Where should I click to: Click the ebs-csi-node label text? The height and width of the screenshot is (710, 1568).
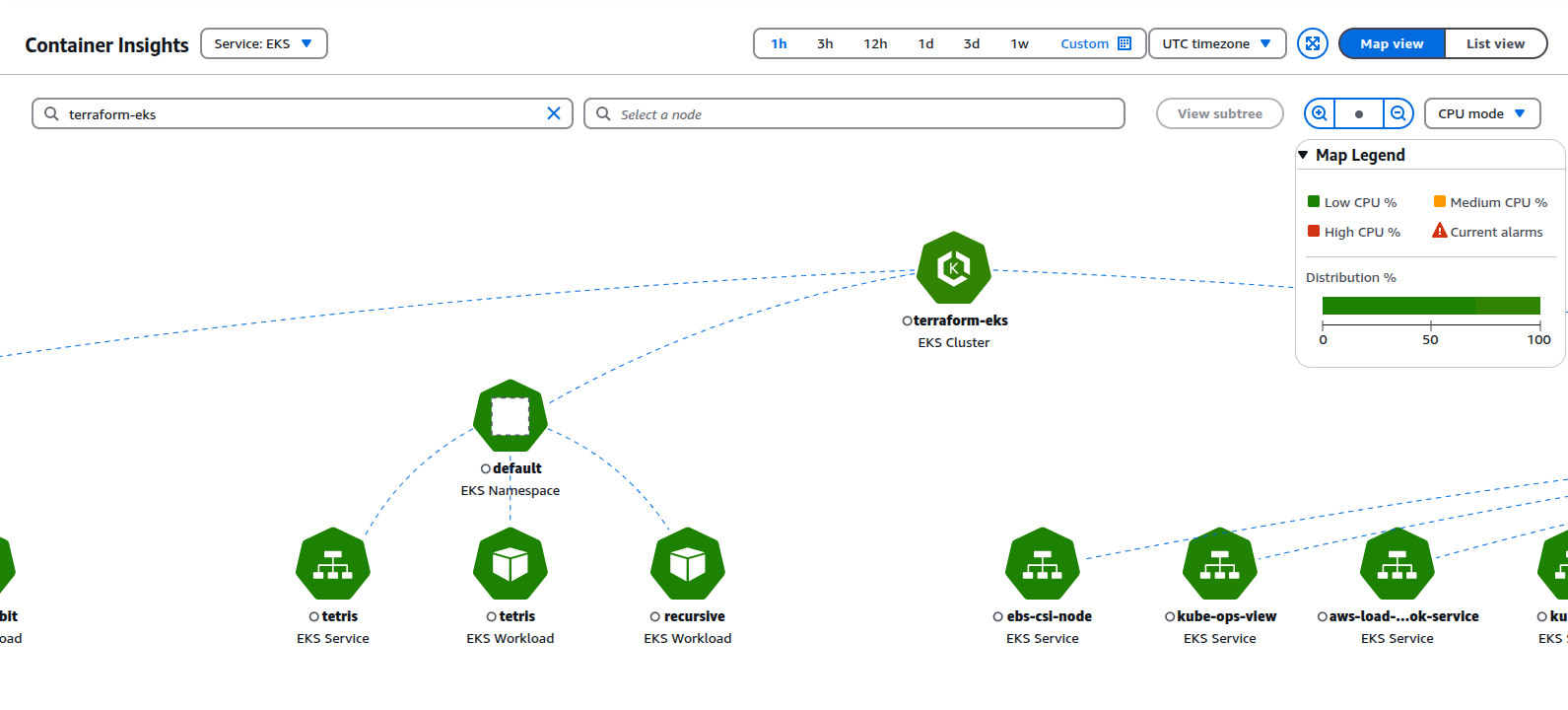pyautogui.click(x=1050, y=616)
